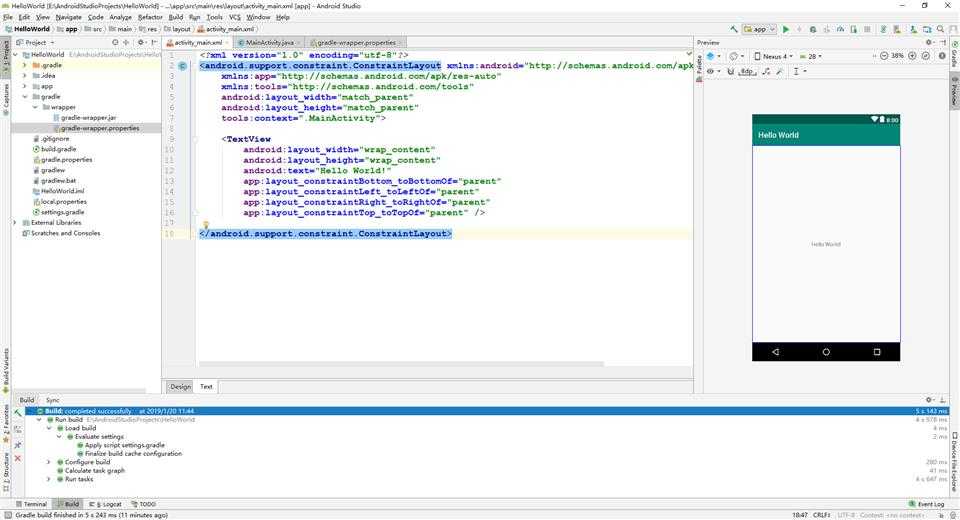Collapse the wrapper folder in project tree
This screenshot has width=960, height=520.
35,107
